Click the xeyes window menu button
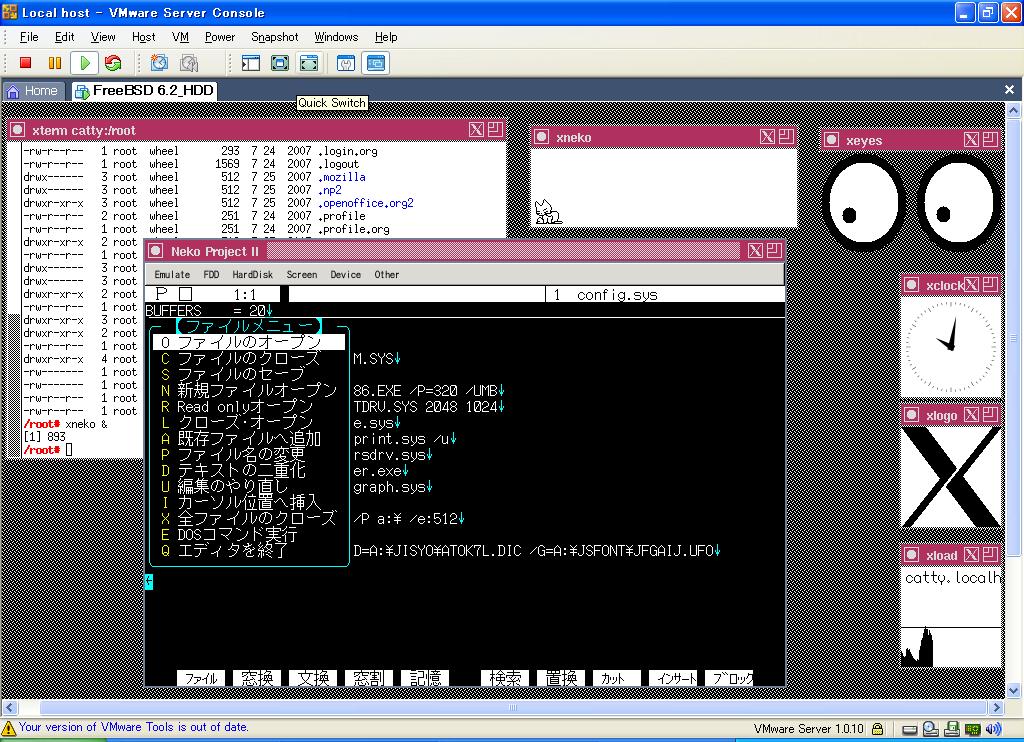1024x742 pixels. (x=831, y=140)
